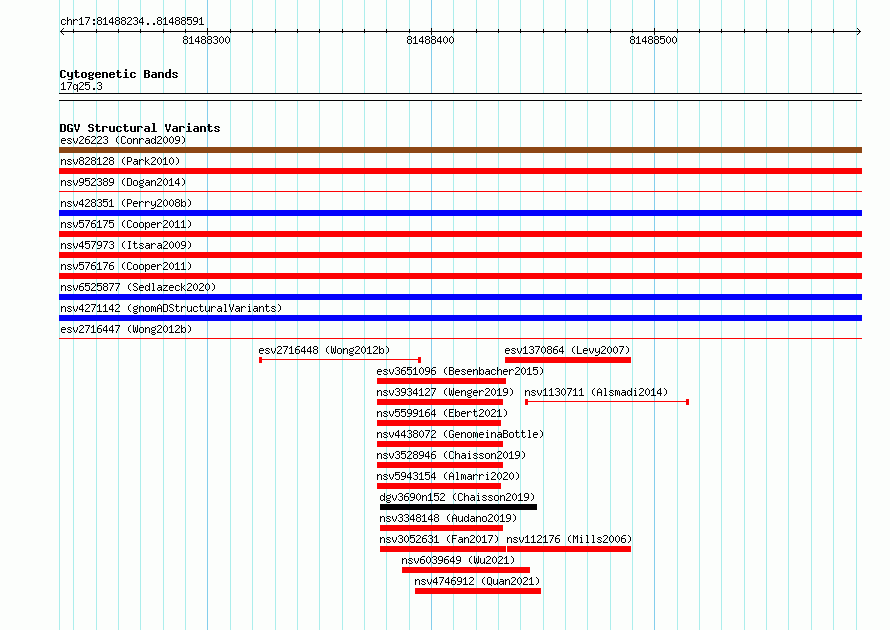Open nsv4438072 (GenomeinaBottle) variant
Image resolution: width=890 pixels, height=630 pixels.
point(460,434)
